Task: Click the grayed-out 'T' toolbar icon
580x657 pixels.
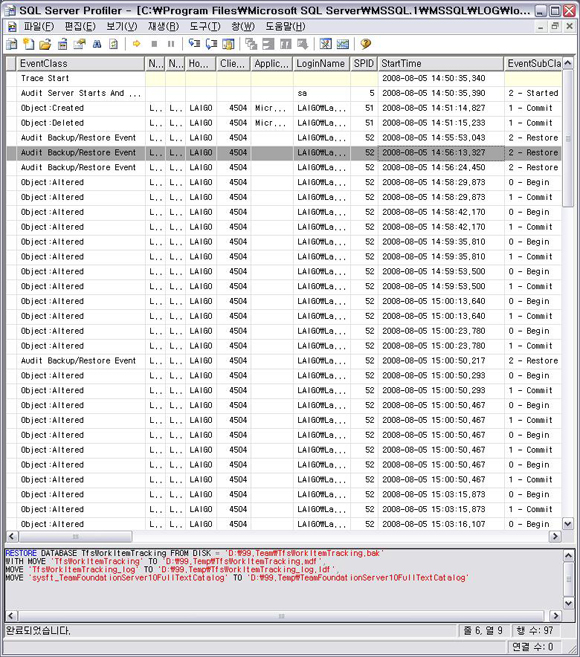Action: coord(285,44)
